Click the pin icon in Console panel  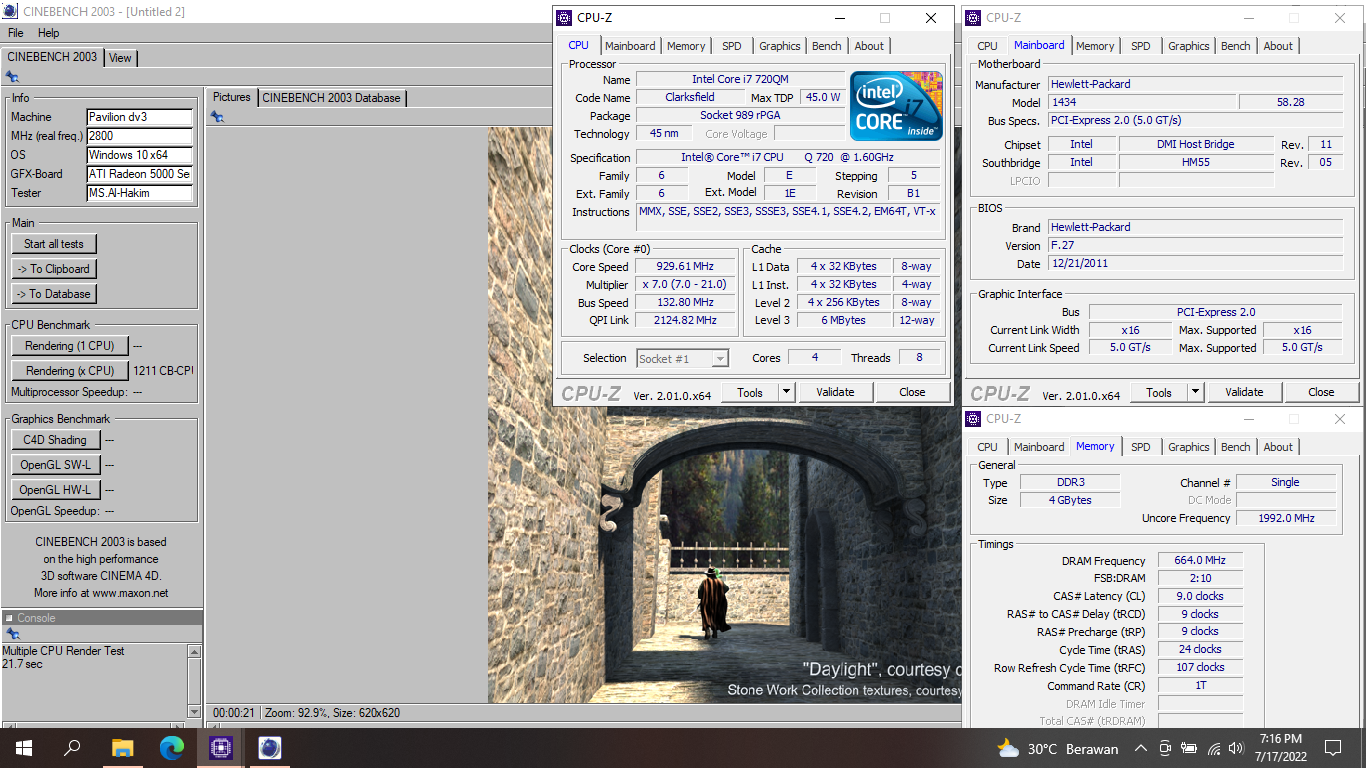(x=12, y=634)
